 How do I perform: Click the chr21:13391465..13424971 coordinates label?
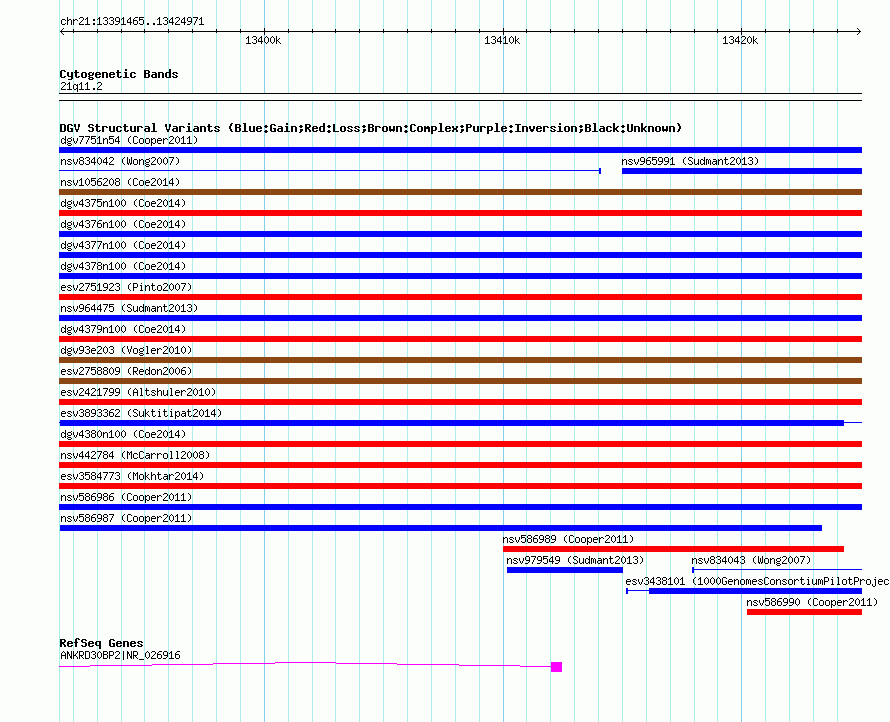click(132, 21)
